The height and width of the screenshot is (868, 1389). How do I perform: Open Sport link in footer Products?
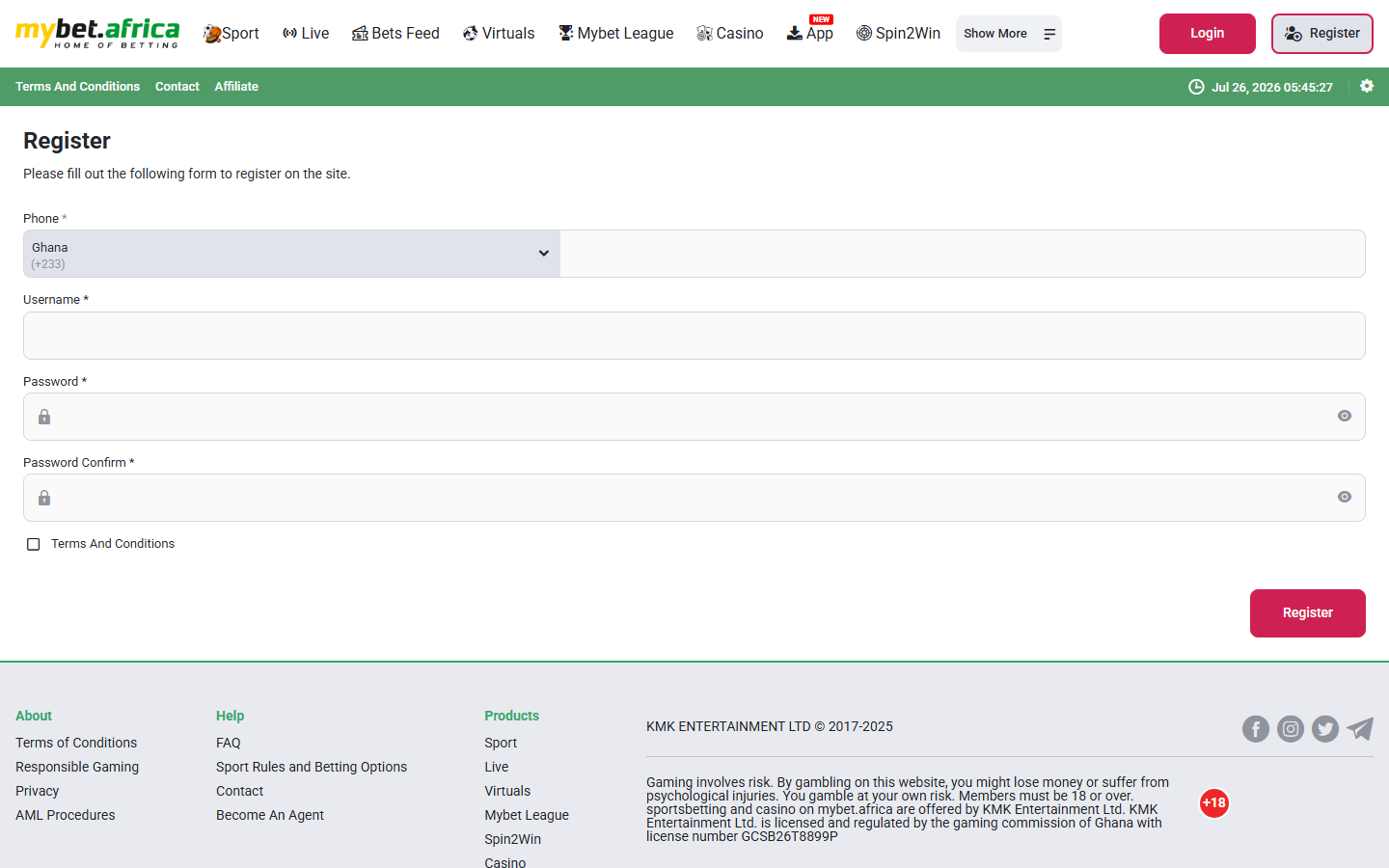pyautogui.click(x=501, y=743)
